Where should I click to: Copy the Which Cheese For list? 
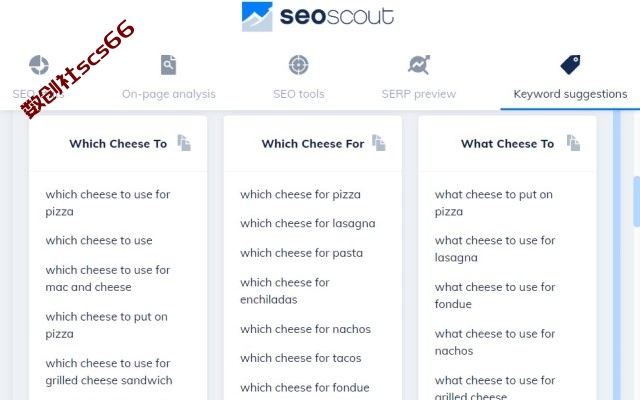click(x=379, y=143)
